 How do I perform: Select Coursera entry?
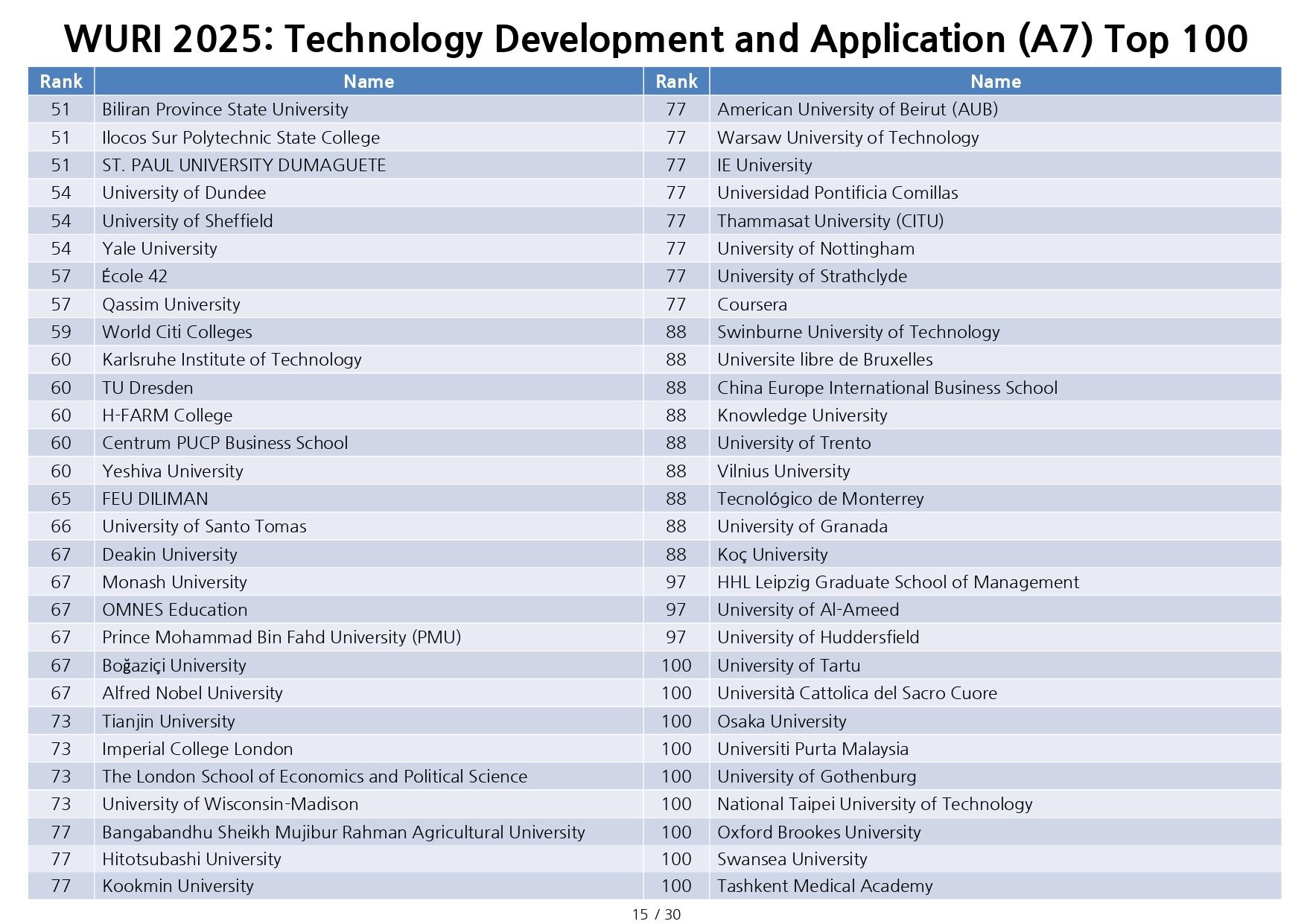click(x=752, y=305)
